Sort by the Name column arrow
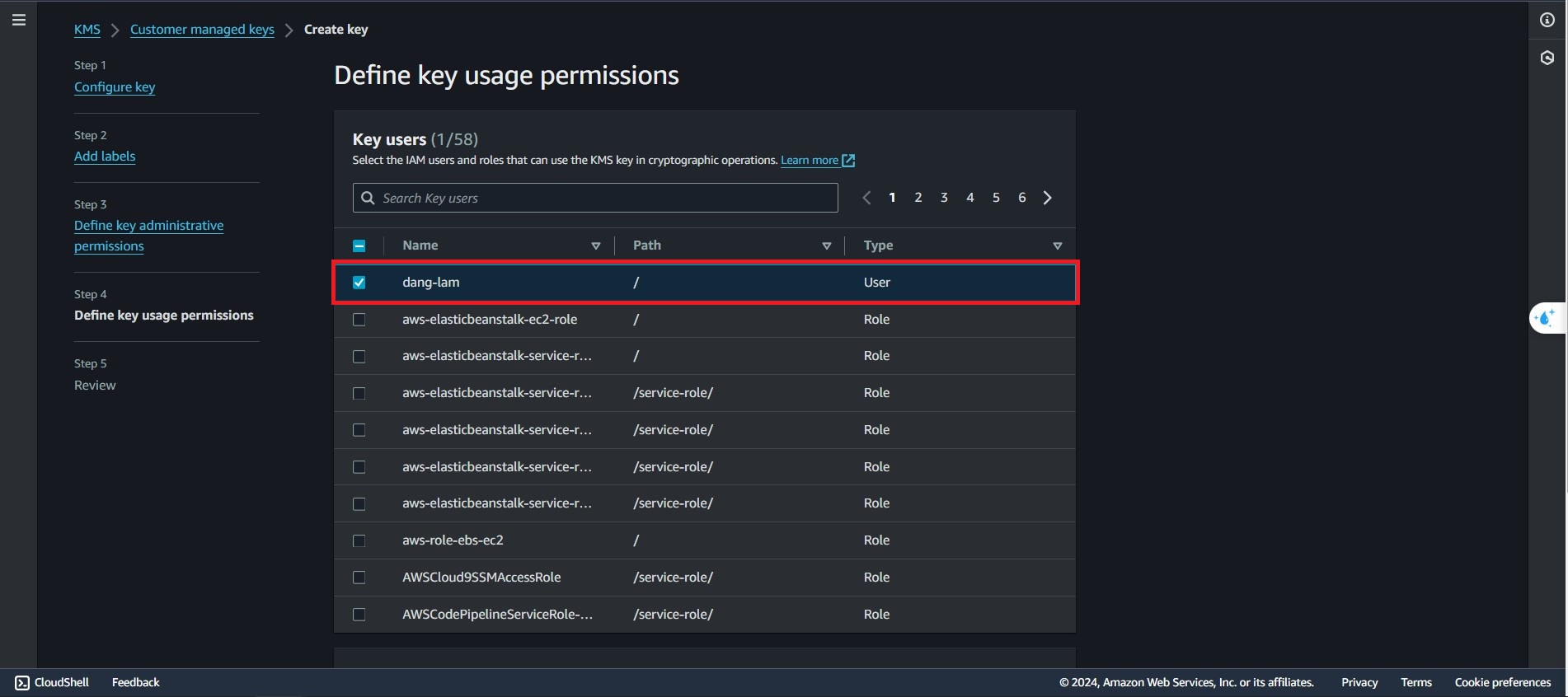Viewport: 1568px width, 697px height. coord(595,246)
